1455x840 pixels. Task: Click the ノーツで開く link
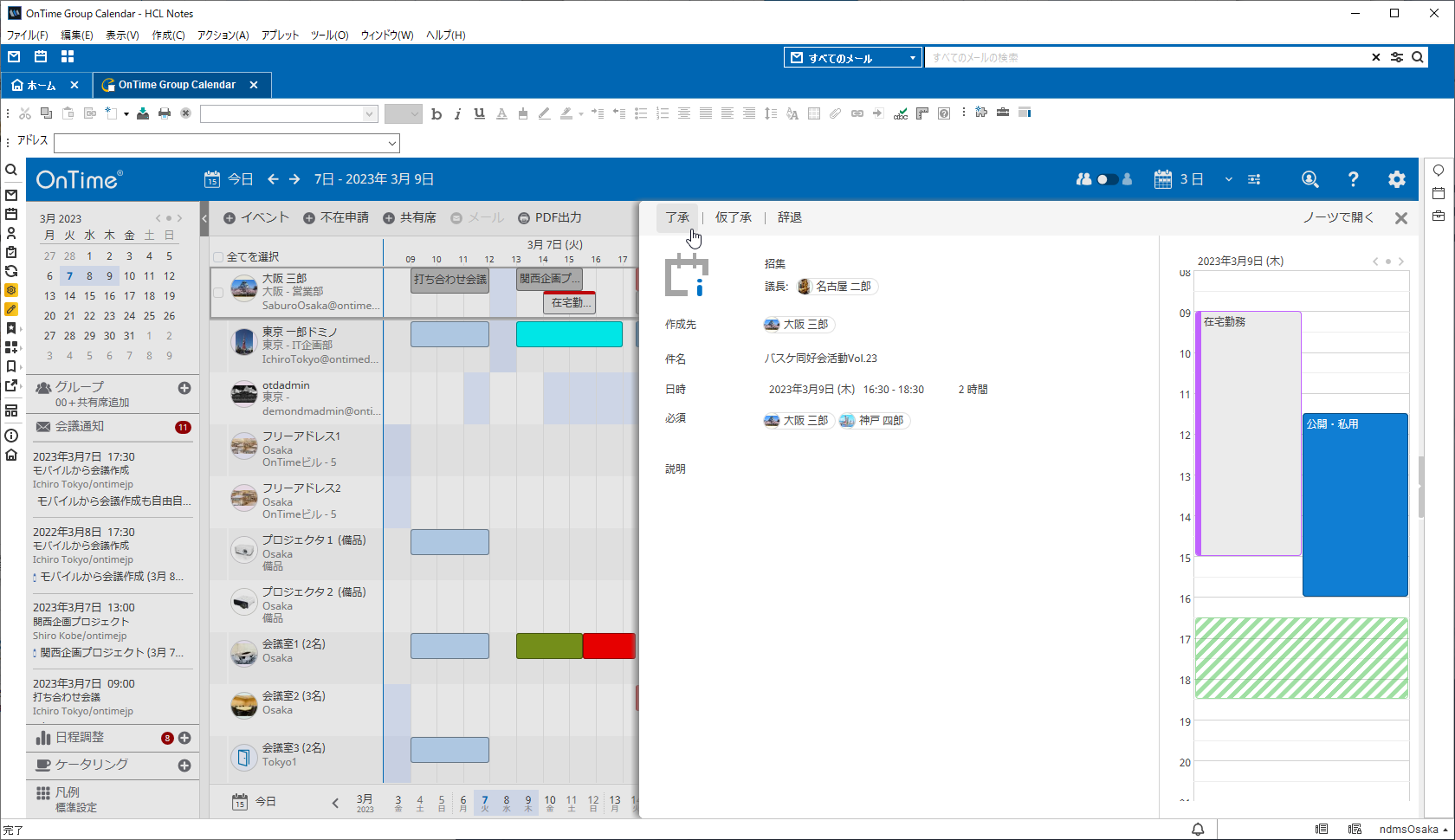pyautogui.click(x=1338, y=218)
